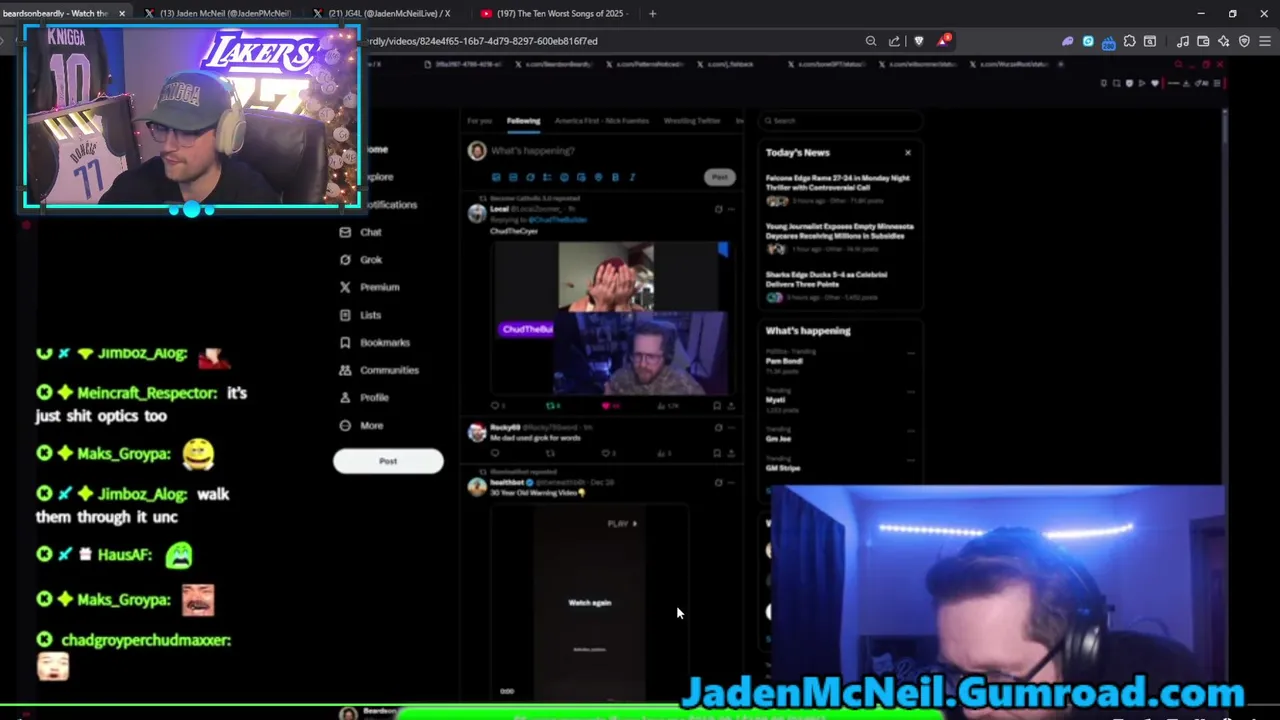1280x720 pixels.
Task: Switch to JG4L (@JadenMcNeilLive) browser tab
Action: [388, 13]
